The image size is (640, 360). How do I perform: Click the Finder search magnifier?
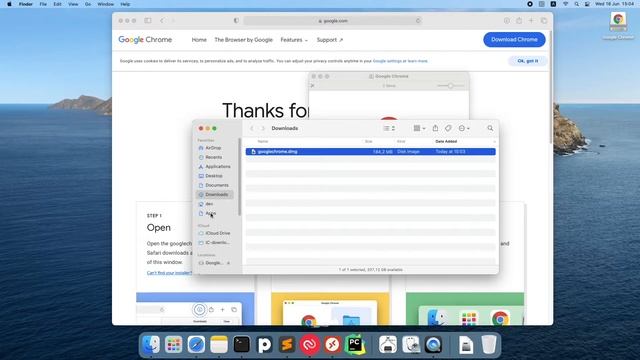pos(490,128)
